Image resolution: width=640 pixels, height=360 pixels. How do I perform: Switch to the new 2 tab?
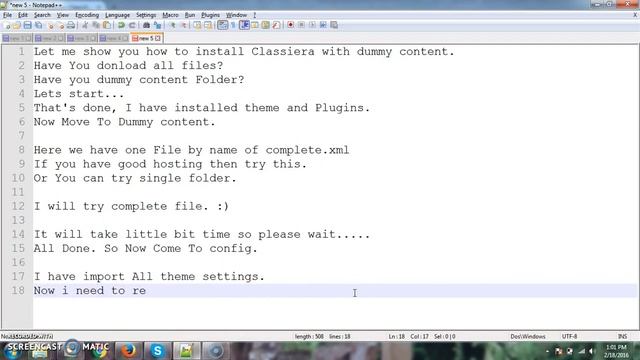(49, 38)
